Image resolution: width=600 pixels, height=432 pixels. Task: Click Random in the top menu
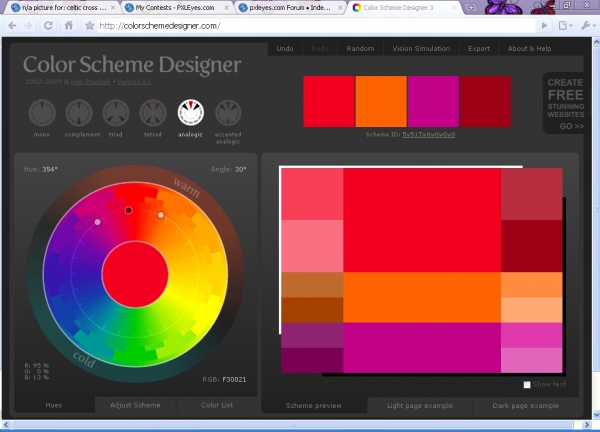click(360, 49)
